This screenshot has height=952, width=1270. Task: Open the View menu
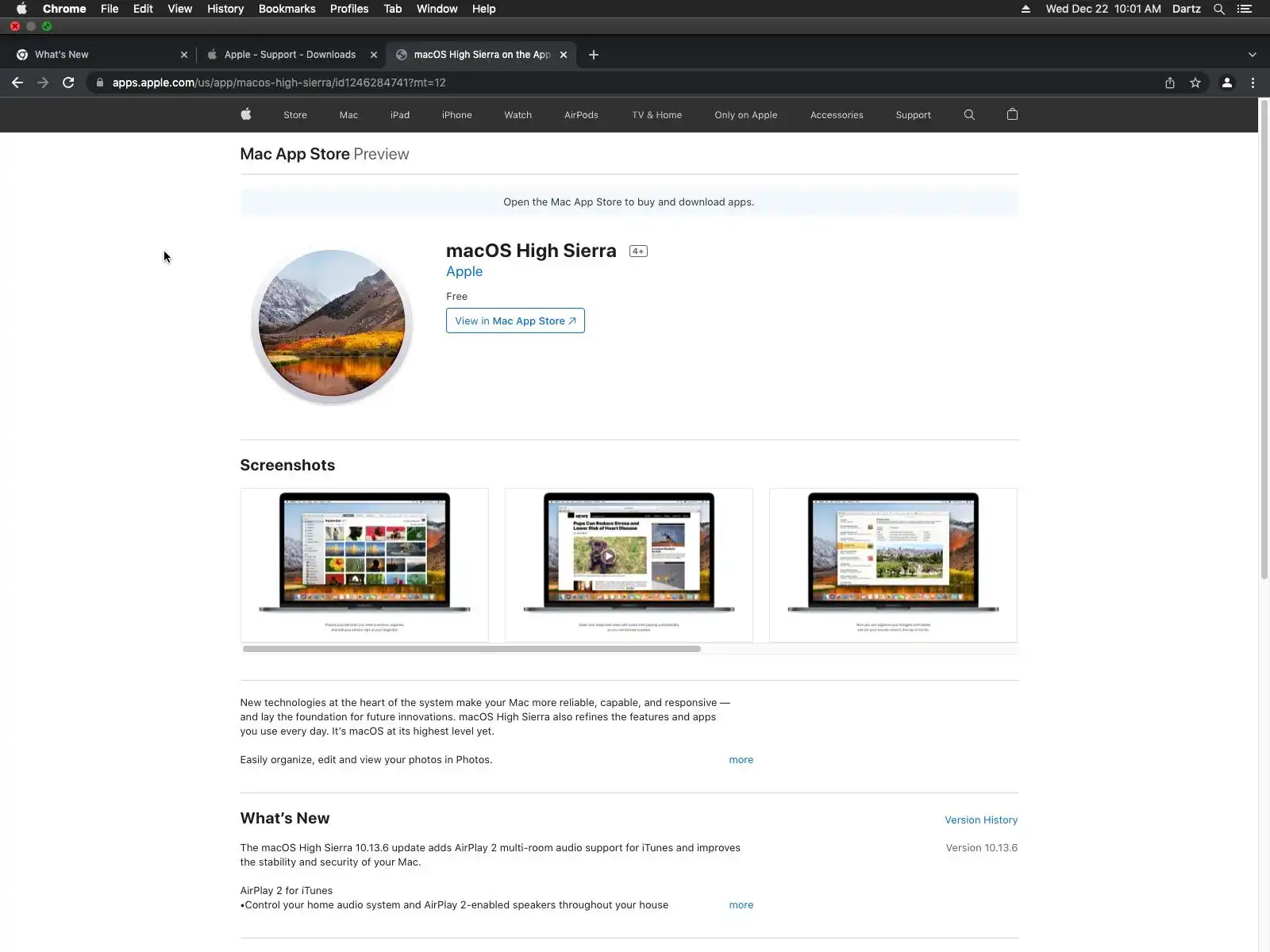coord(180,9)
